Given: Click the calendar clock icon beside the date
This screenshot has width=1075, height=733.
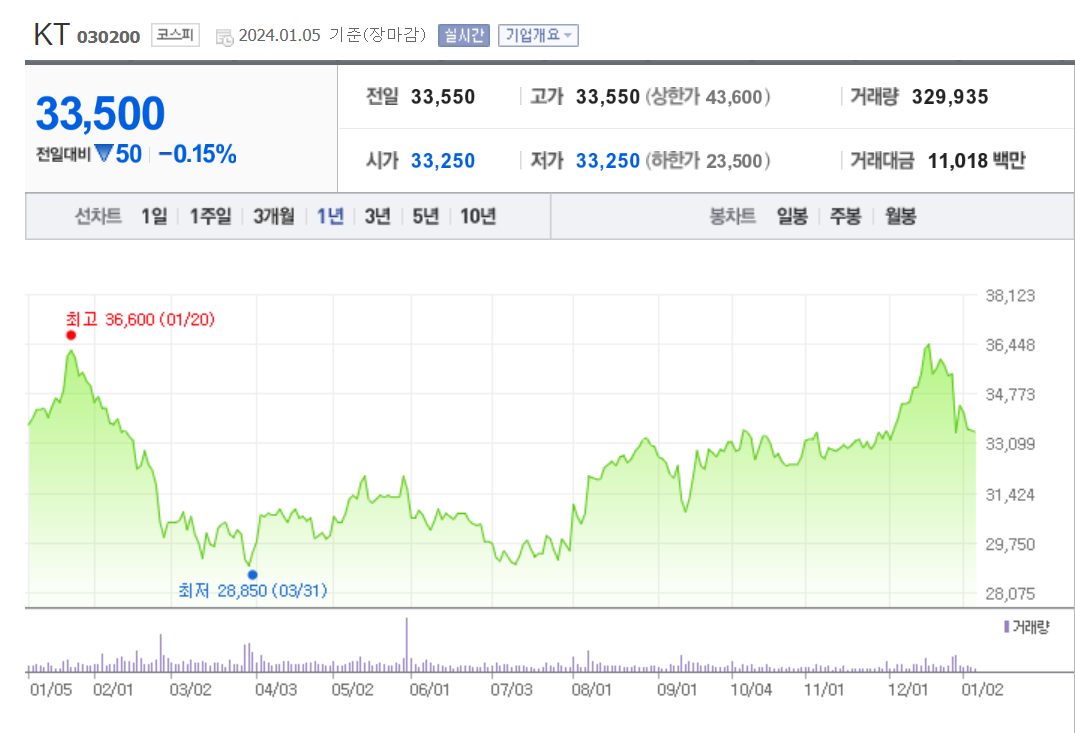Looking at the screenshot, I should (x=224, y=37).
